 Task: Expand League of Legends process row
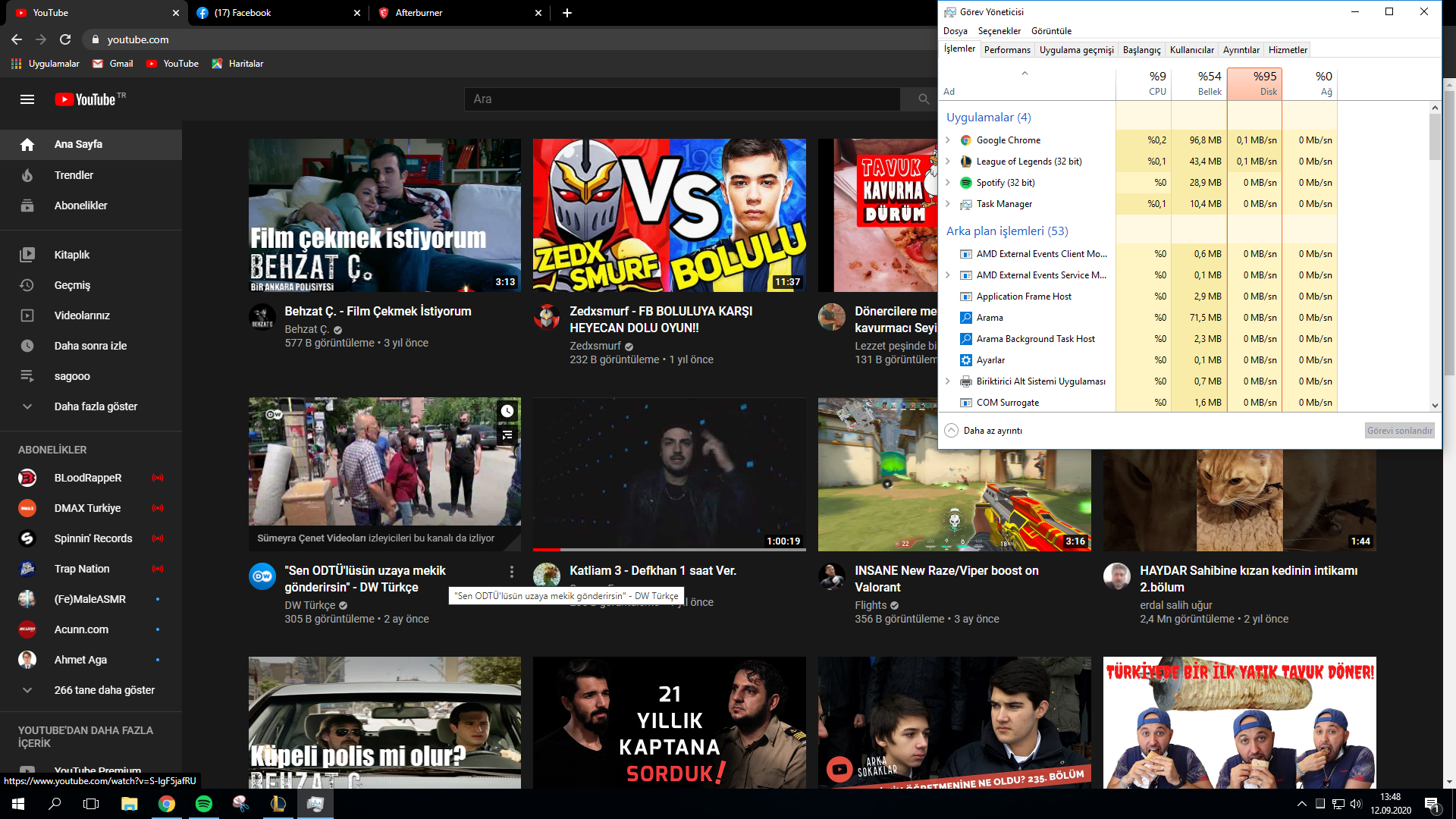tap(947, 162)
